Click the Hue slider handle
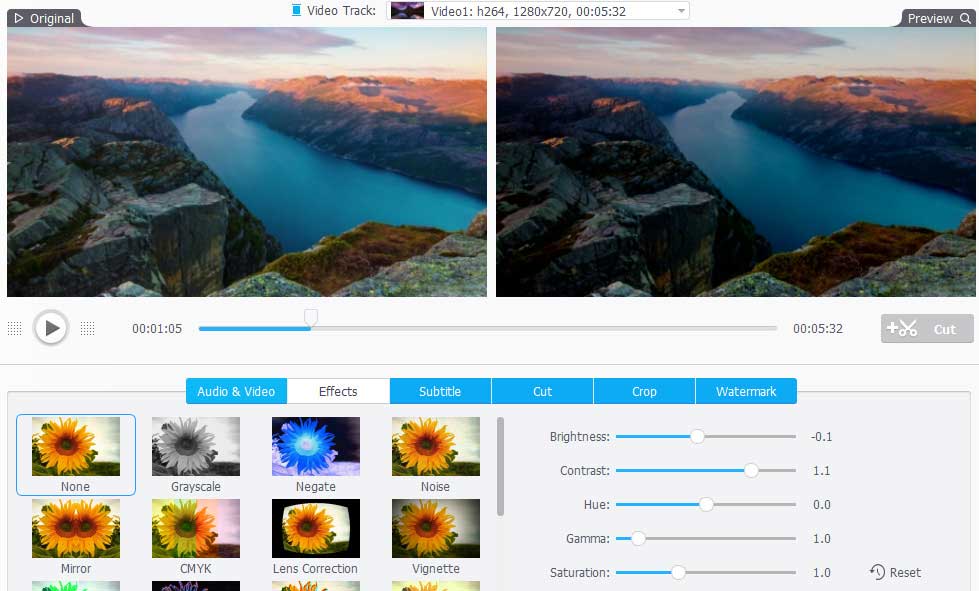 click(x=706, y=504)
